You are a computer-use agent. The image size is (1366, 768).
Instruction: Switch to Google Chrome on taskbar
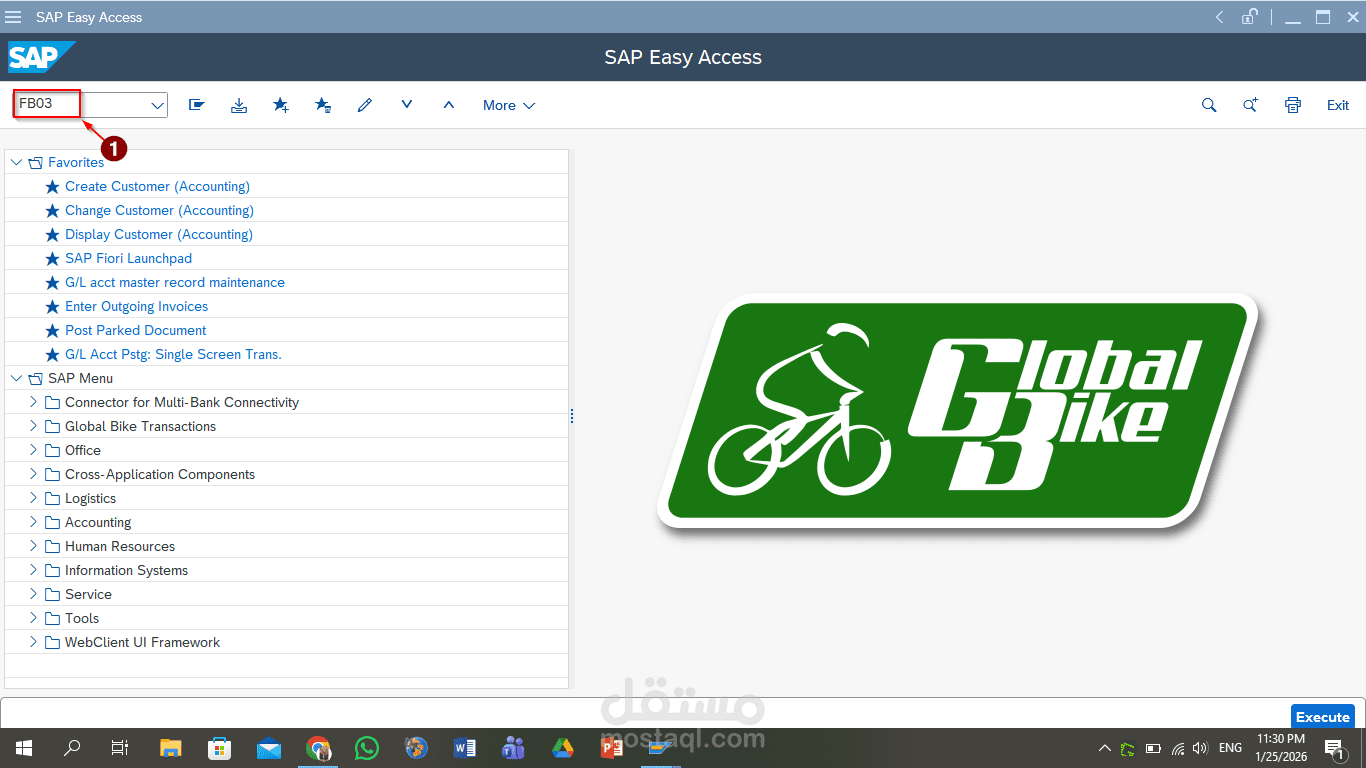[318, 748]
